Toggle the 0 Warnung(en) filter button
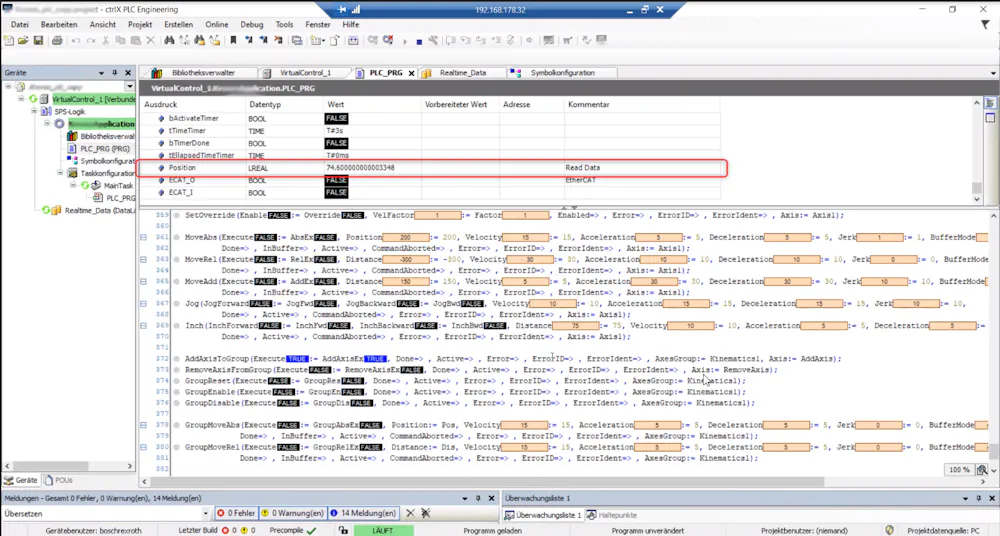Viewport: 1000px width, 536px height. click(x=293, y=513)
